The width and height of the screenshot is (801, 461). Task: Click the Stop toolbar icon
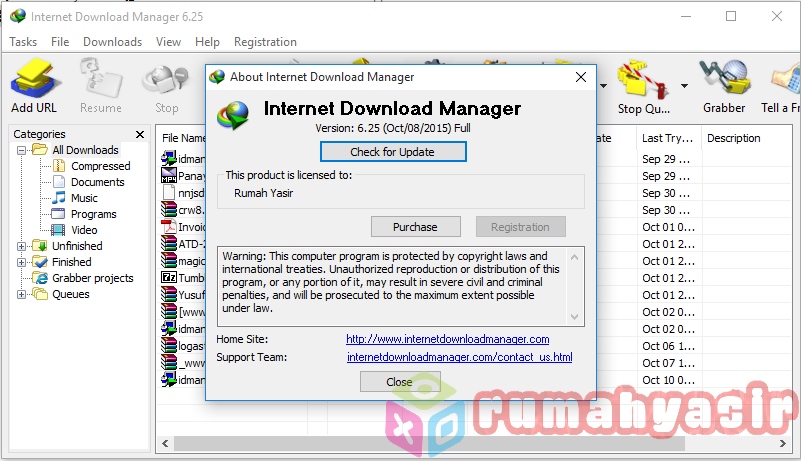pyautogui.click(x=166, y=80)
